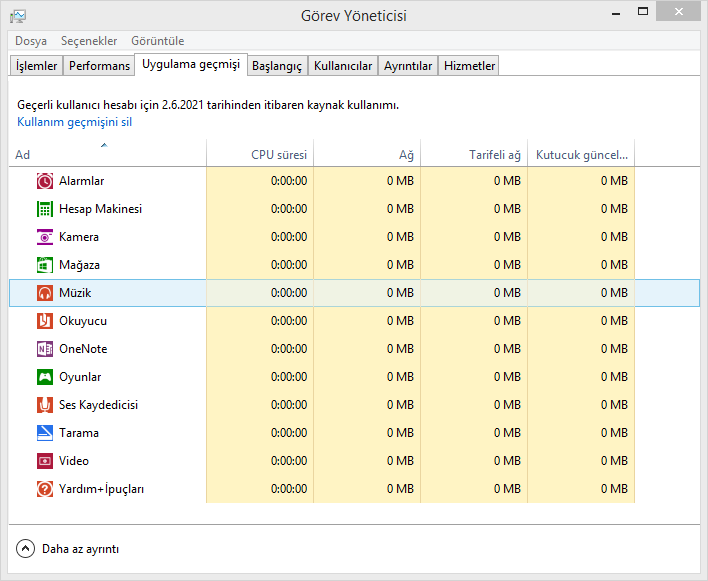This screenshot has height=581, width=708.
Task: Select the Hesap Makinesi row name
Action: 101,209
